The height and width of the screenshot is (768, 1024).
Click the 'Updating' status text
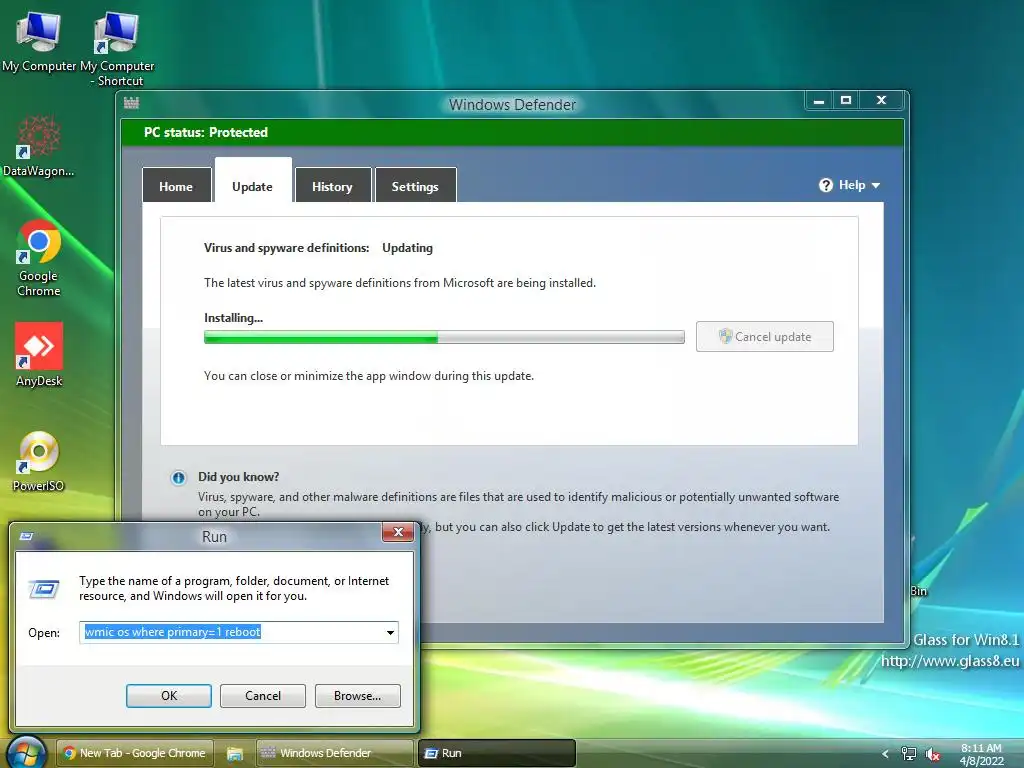[408, 248]
